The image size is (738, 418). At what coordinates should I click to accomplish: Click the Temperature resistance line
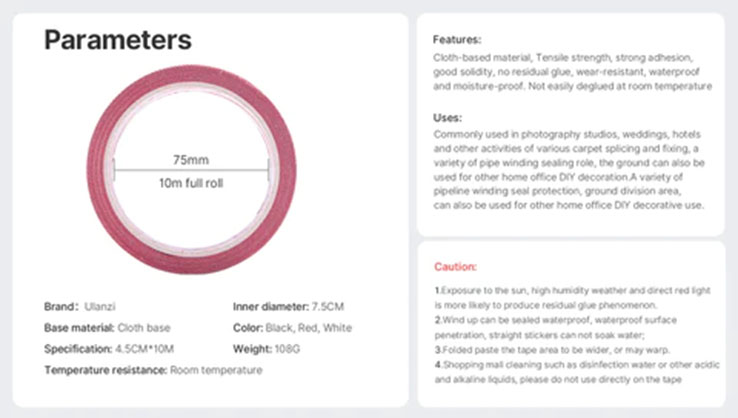pos(153,370)
